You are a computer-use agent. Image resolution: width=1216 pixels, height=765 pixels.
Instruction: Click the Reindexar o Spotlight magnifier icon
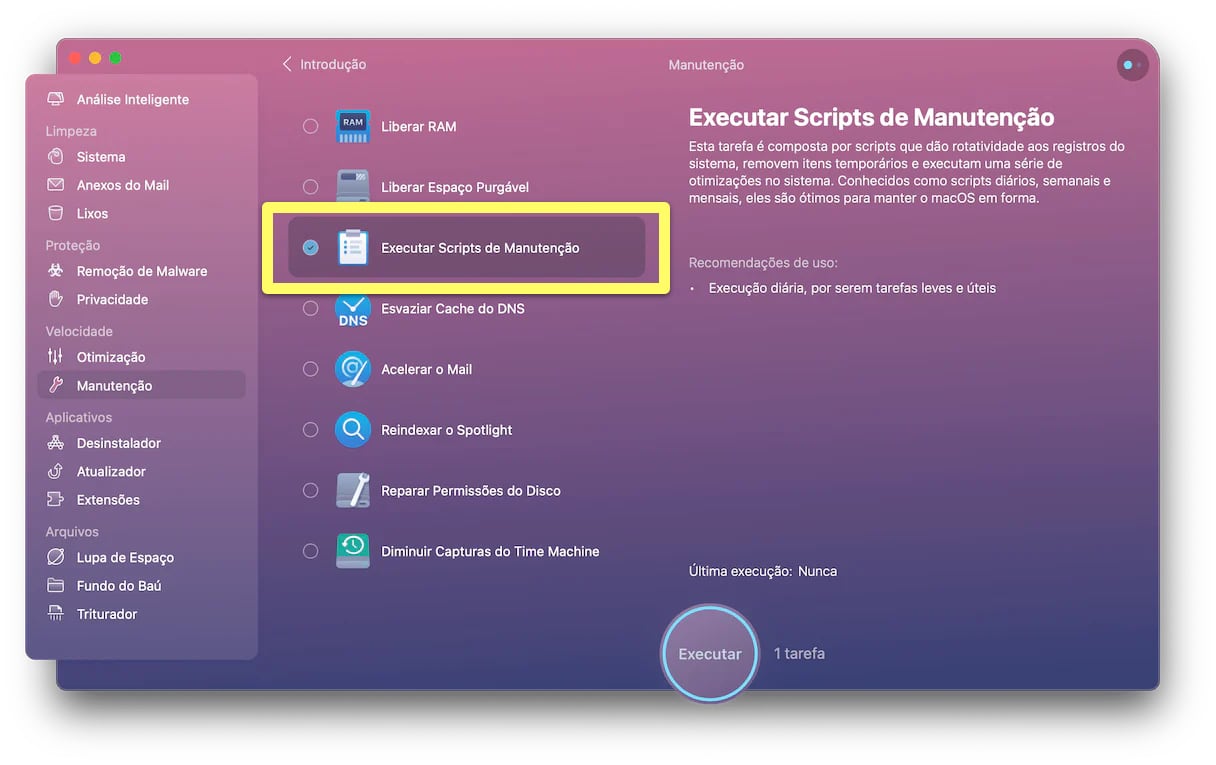coord(352,430)
